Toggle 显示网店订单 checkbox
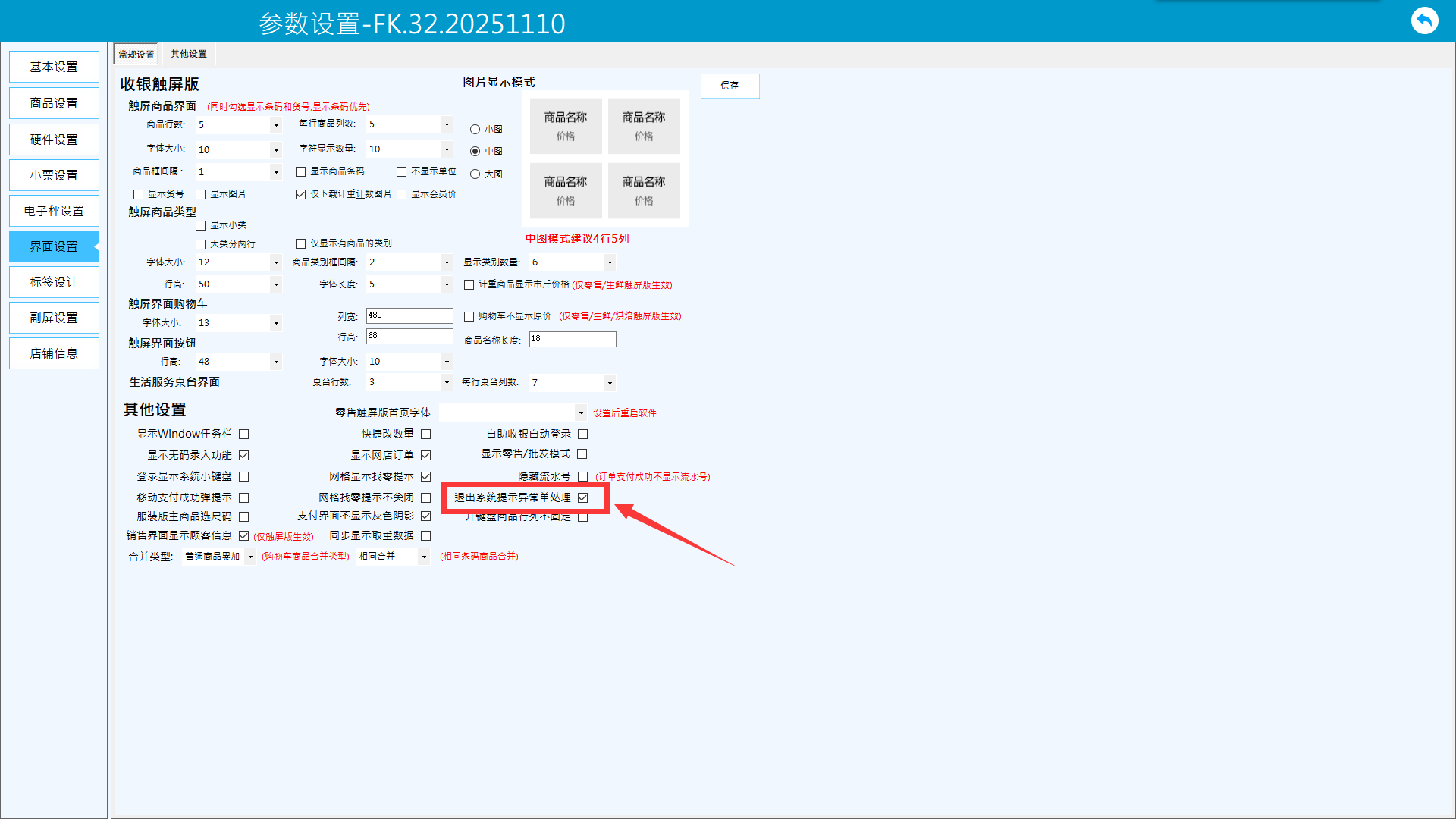 (x=425, y=456)
